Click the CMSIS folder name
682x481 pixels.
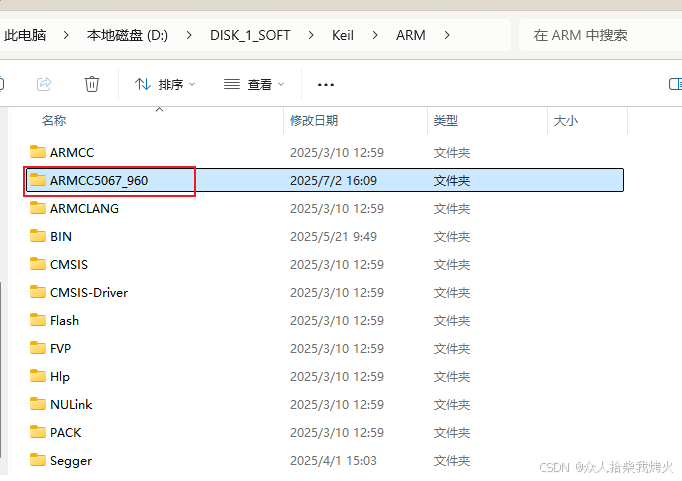click(69, 264)
